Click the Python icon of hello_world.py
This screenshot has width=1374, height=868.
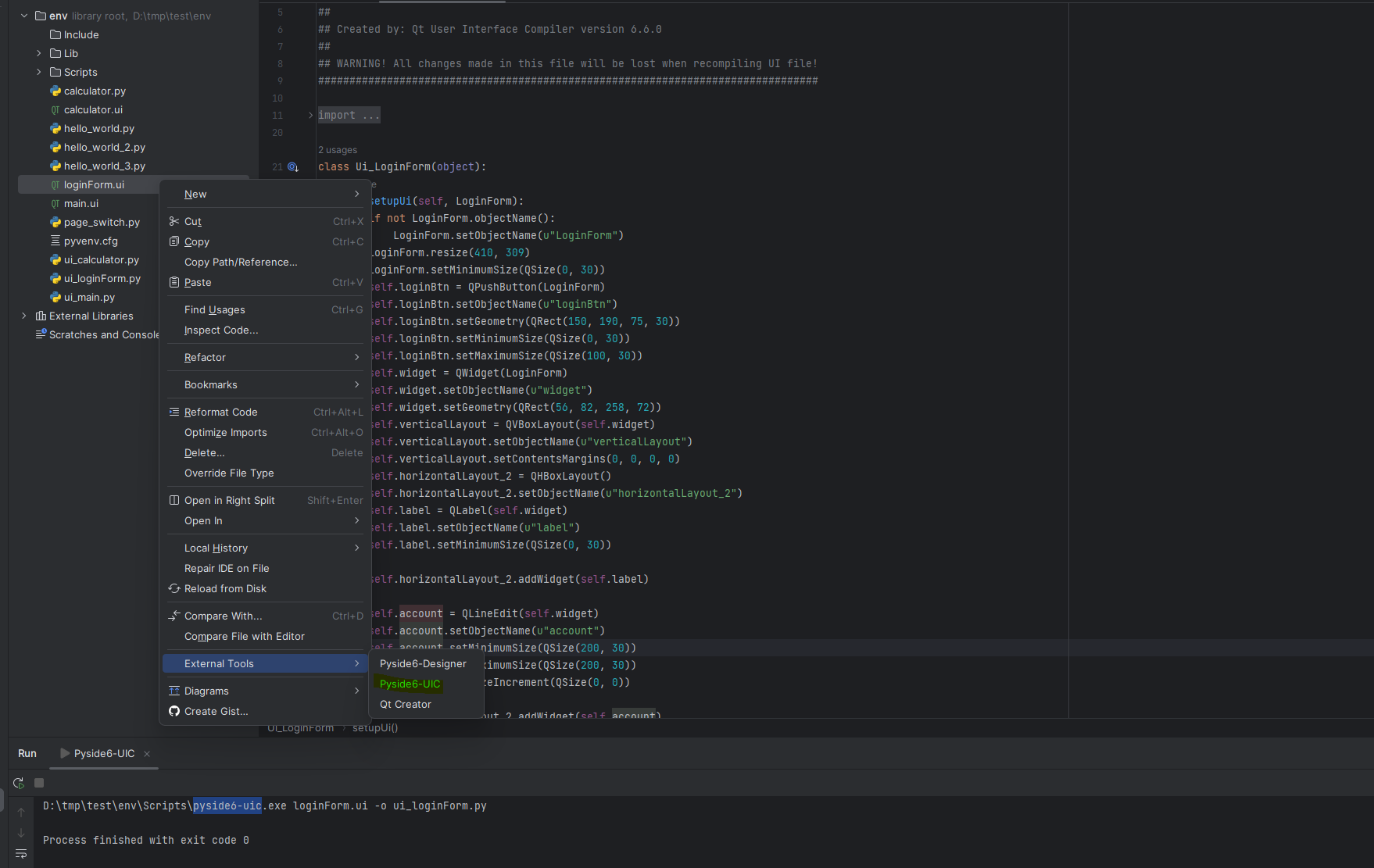55,129
